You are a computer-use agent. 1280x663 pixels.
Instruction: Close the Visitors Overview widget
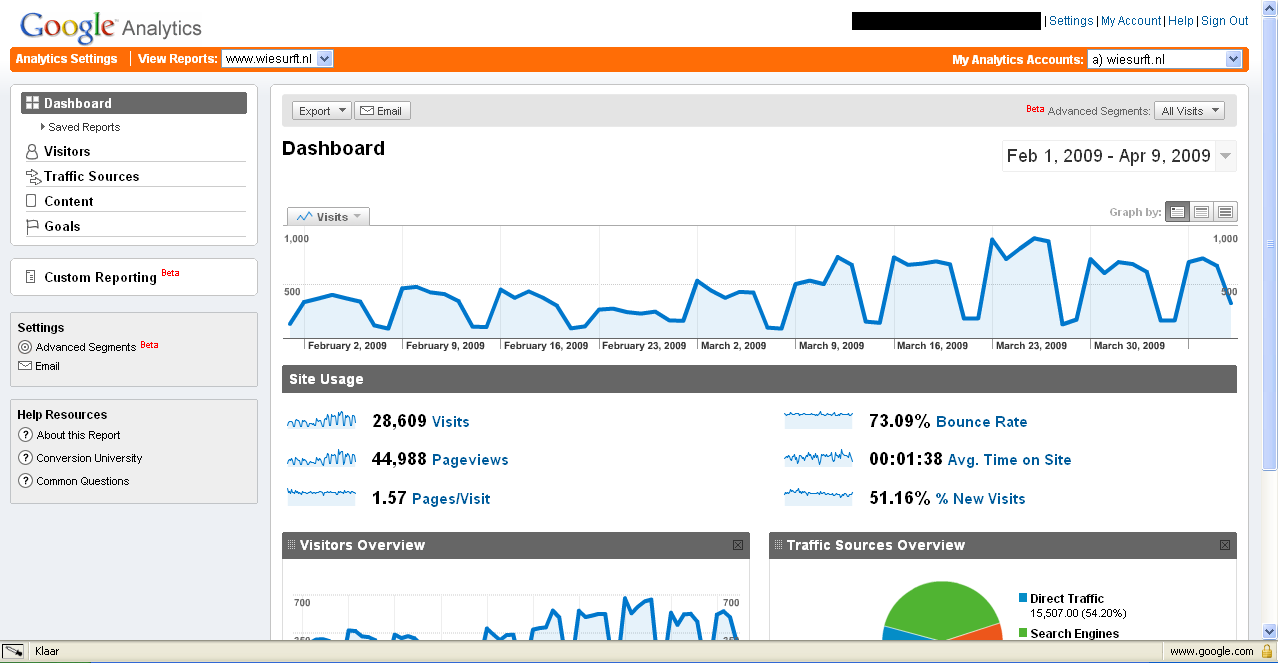tap(738, 545)
